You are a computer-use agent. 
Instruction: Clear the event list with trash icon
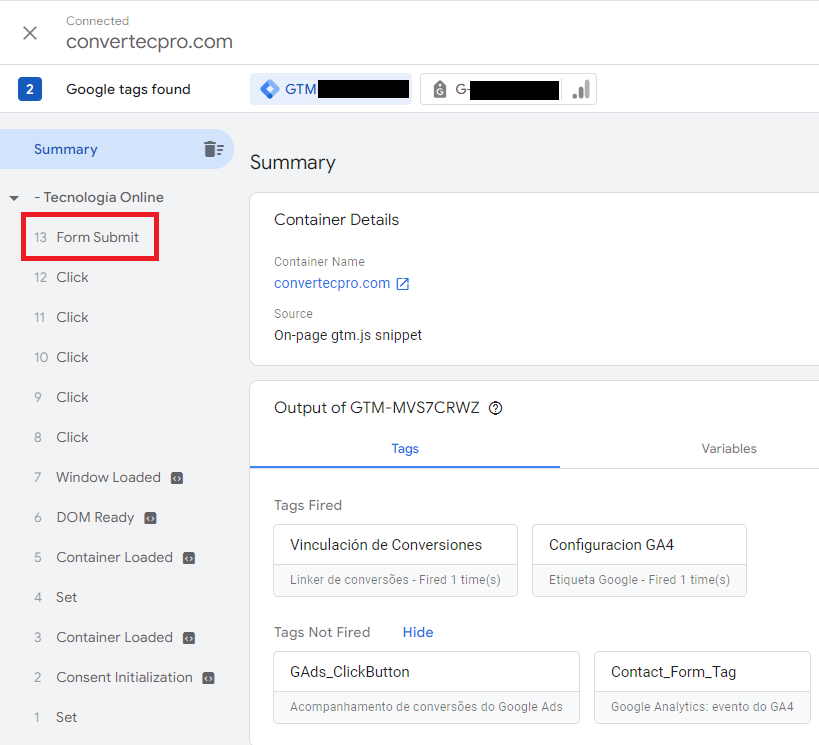[x=213, y=149]
